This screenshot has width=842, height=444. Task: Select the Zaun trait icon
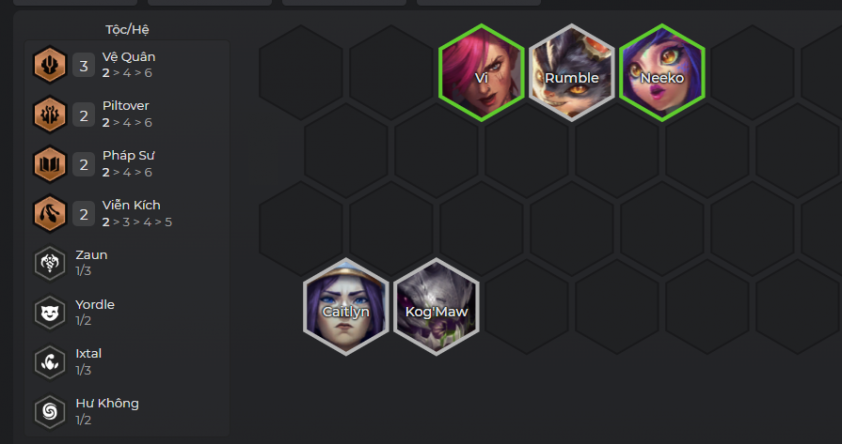(x=49, y=263)
